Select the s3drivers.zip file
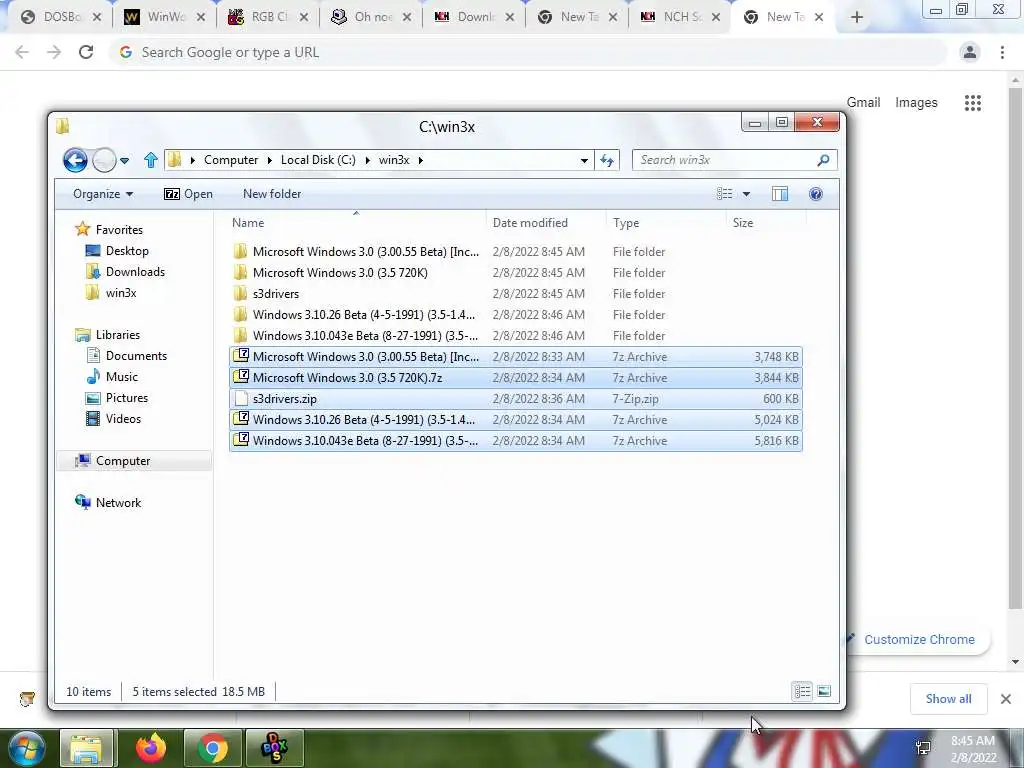This screenshot has width=1024, height=768. click(516, 398)
